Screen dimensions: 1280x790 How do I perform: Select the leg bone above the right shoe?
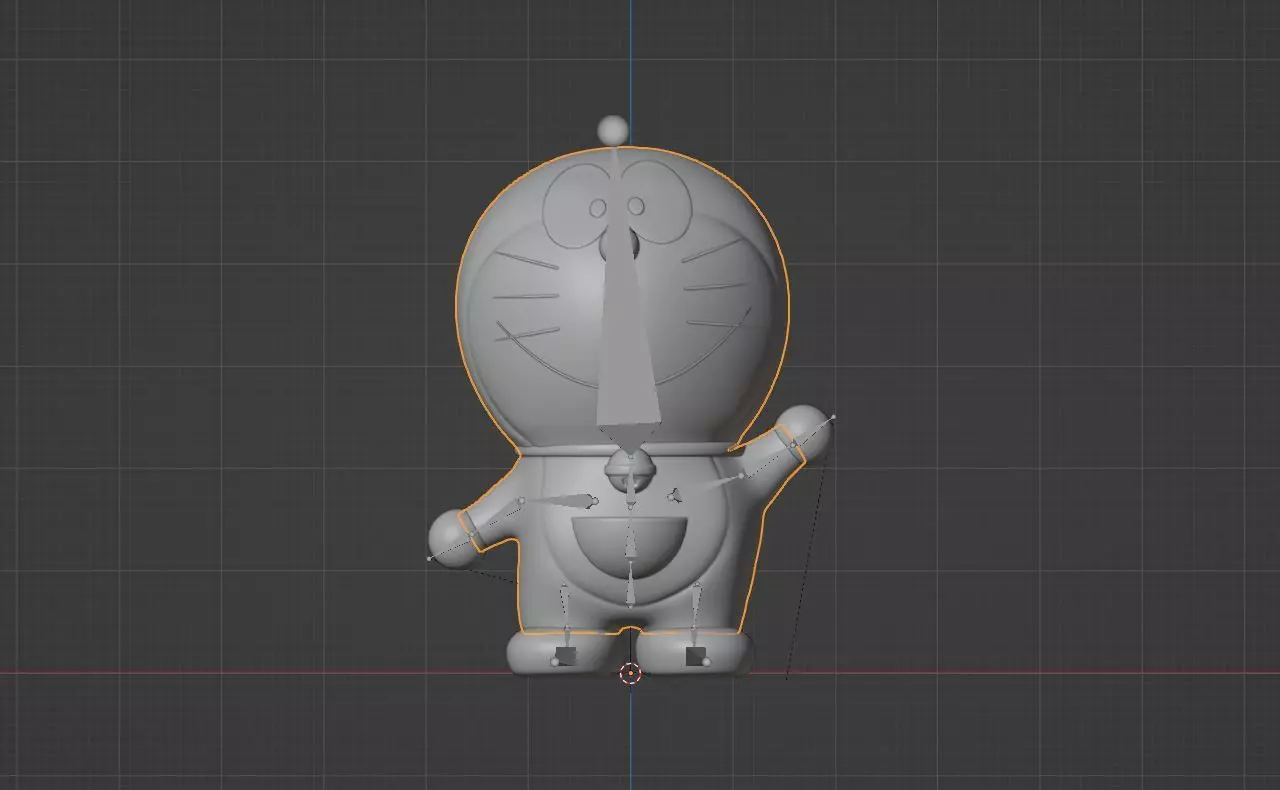(696, 608)
